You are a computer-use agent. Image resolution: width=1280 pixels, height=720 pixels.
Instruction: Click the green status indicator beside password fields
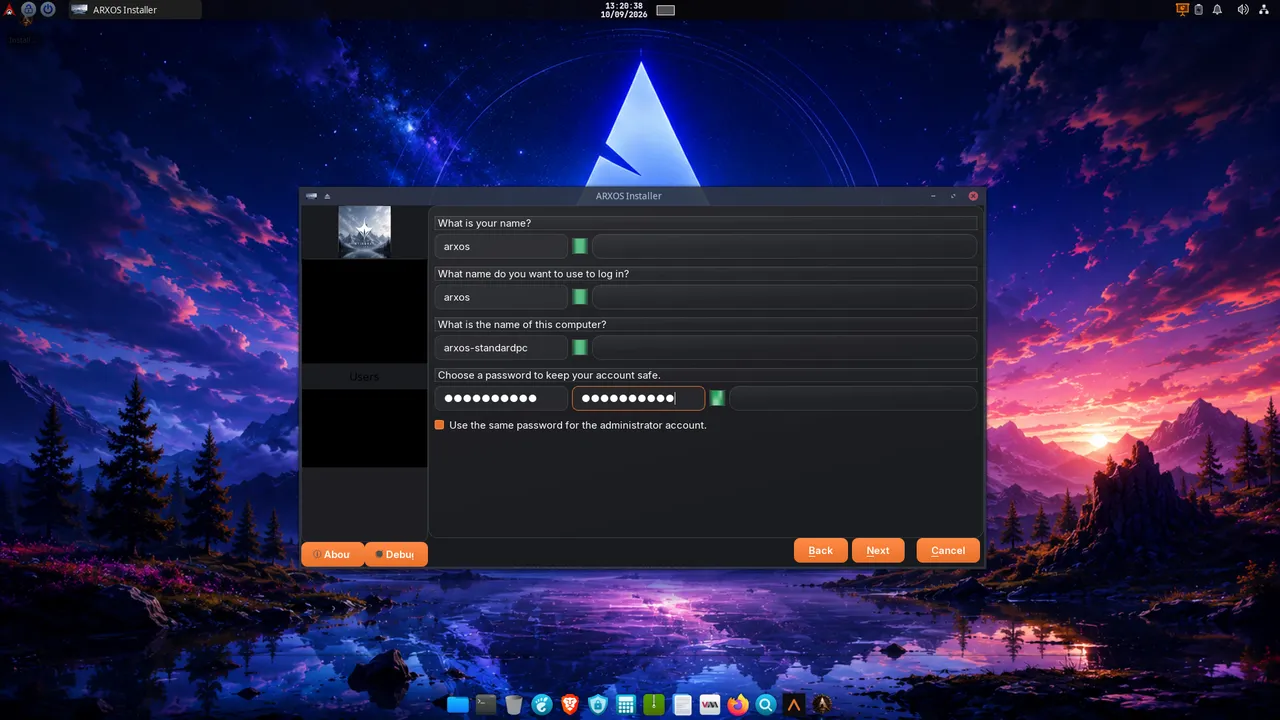point(717,398)
